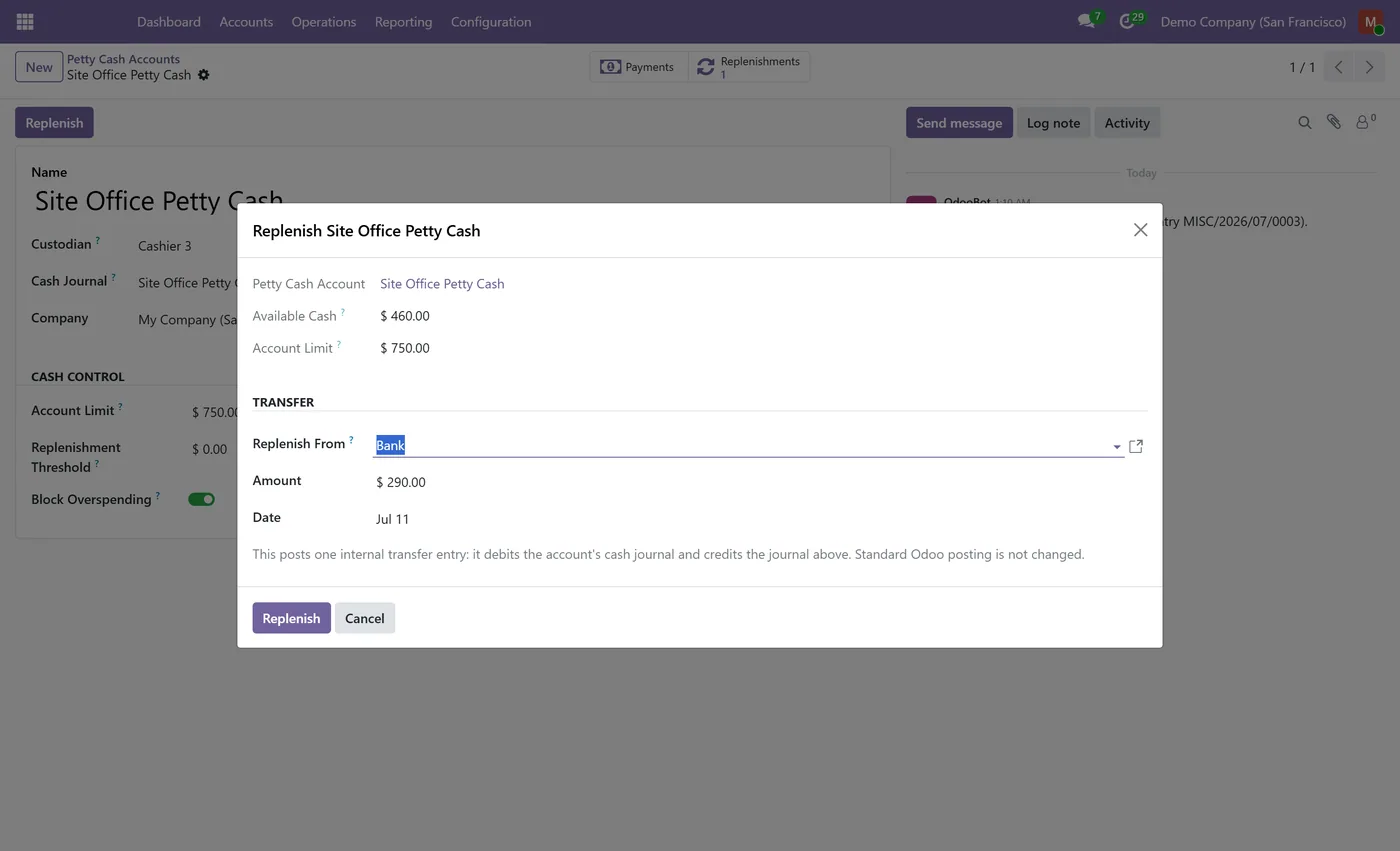Show the Available Cash help tooltip mark

click(x=343, y=312)
